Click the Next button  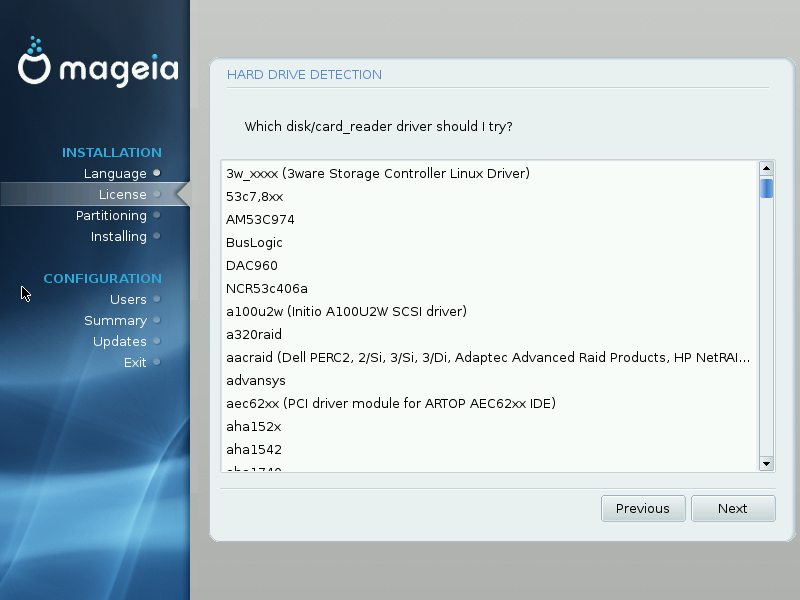733,508
